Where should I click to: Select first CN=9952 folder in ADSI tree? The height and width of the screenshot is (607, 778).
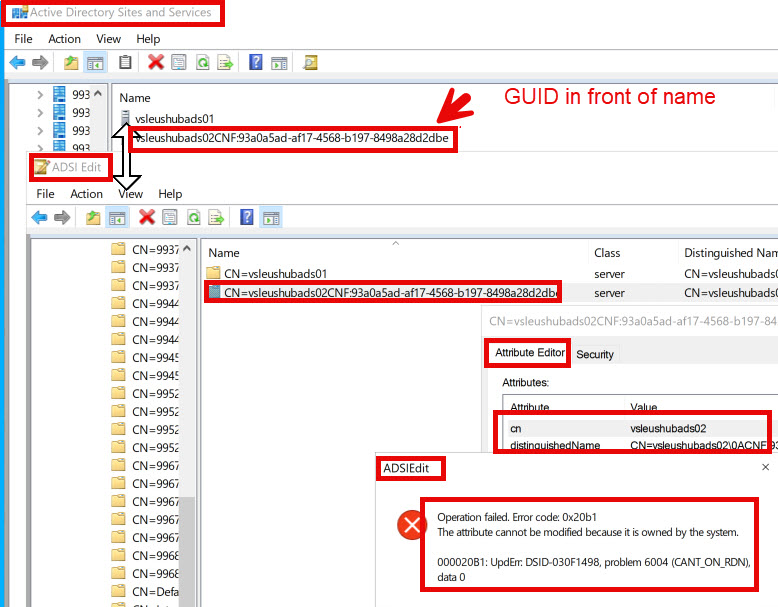pyautogui.click(x=145, y=394)
